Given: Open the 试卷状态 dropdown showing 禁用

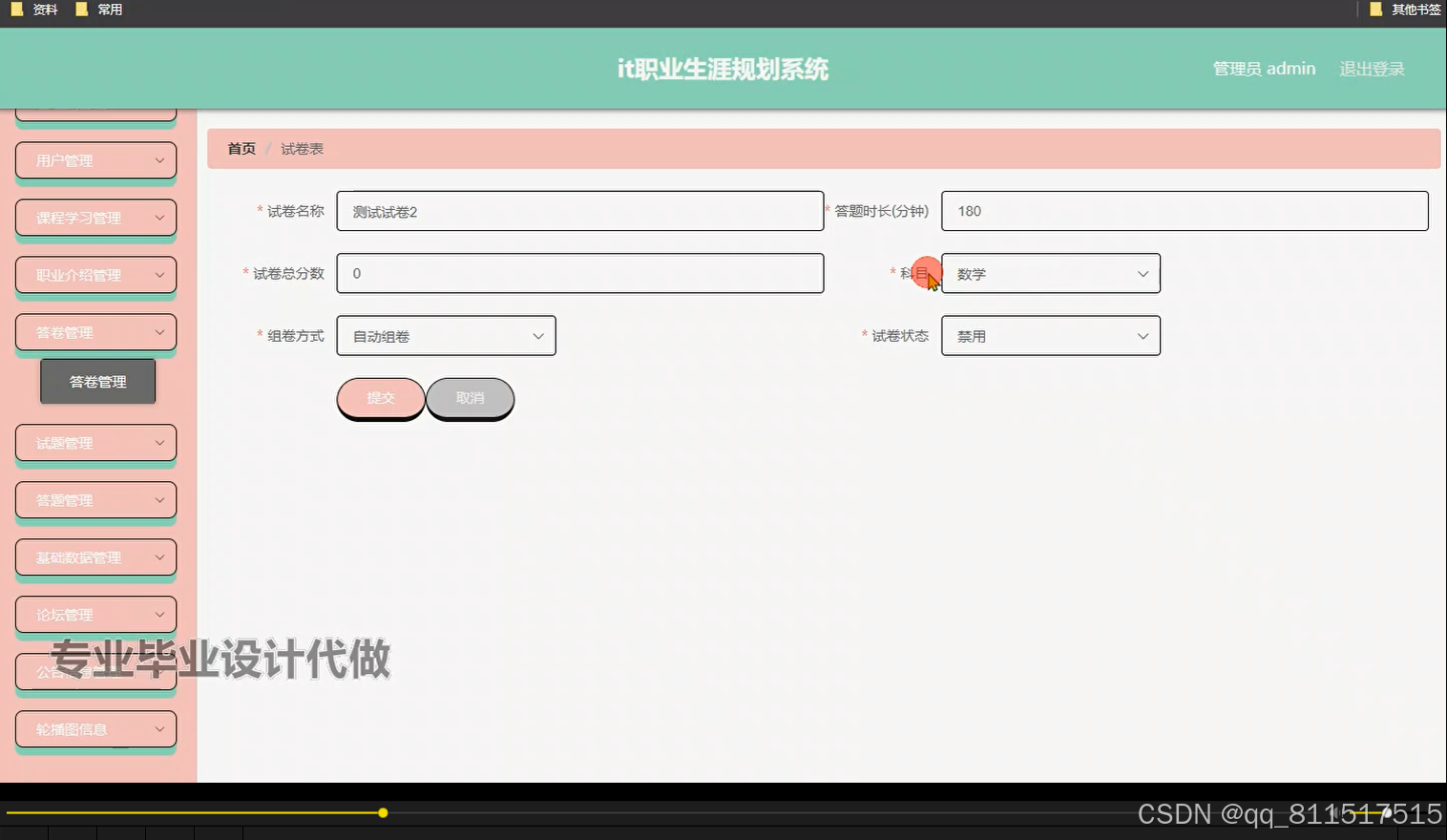Looking at the screenshot, I should pyautogui.click(x=1050, y=335).
